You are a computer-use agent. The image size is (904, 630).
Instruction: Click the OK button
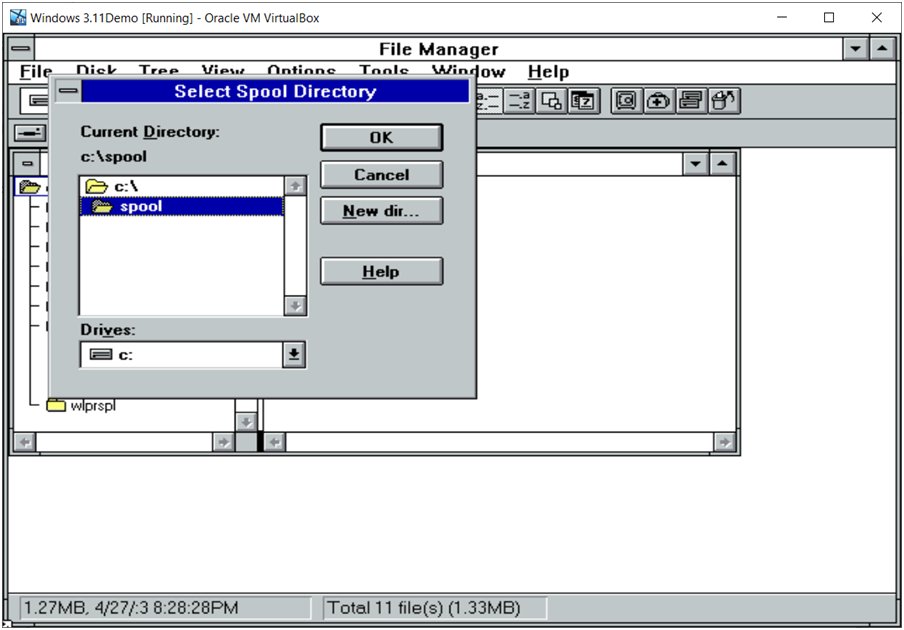pos(382,138)
